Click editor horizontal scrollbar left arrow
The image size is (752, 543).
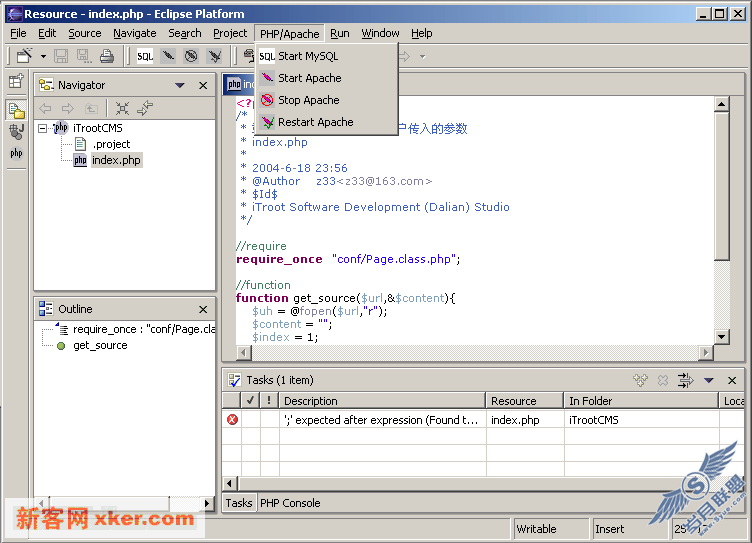click(x=244, y=353)
